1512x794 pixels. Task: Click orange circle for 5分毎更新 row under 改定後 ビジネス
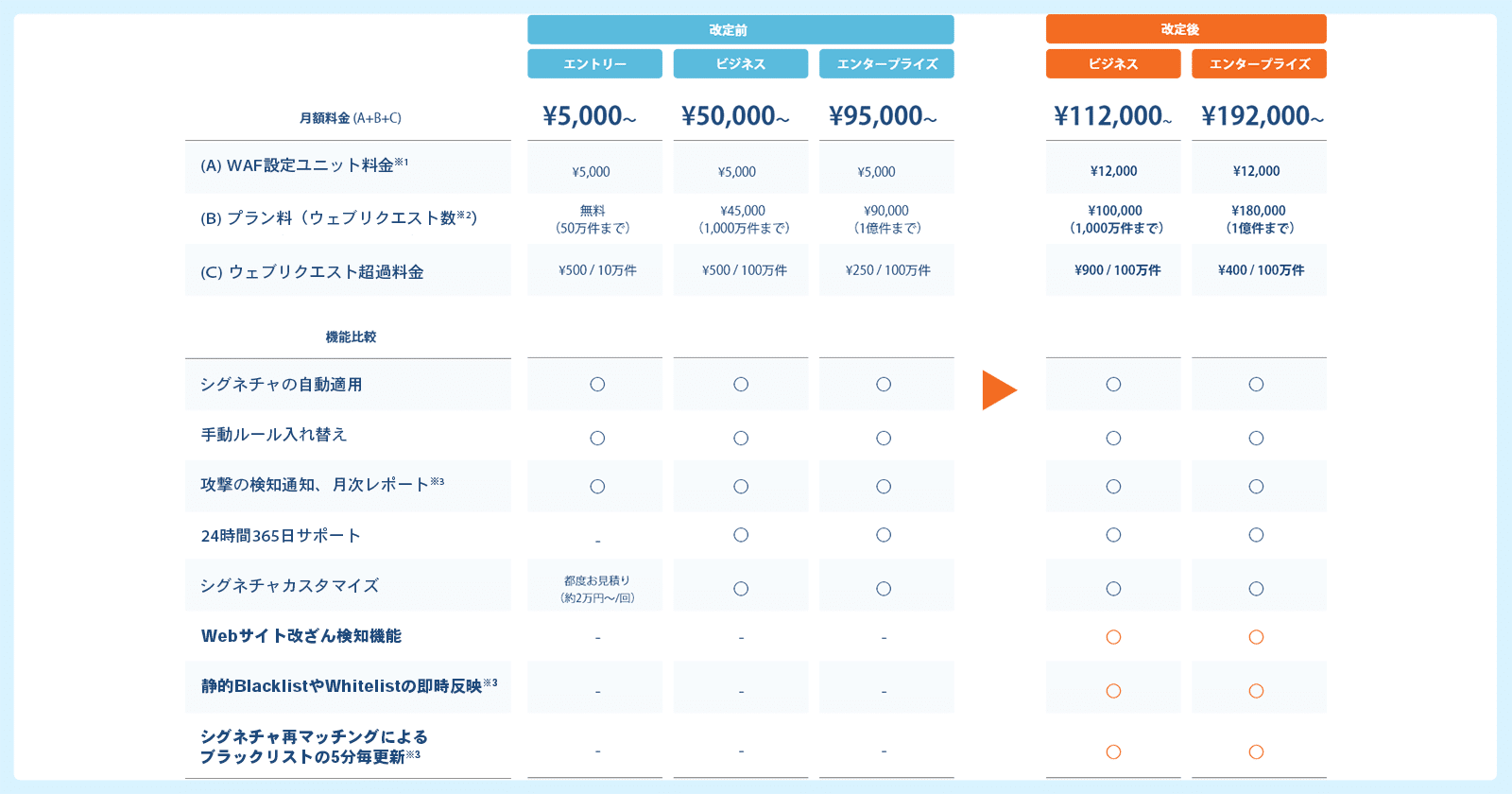click(1113, 752)
